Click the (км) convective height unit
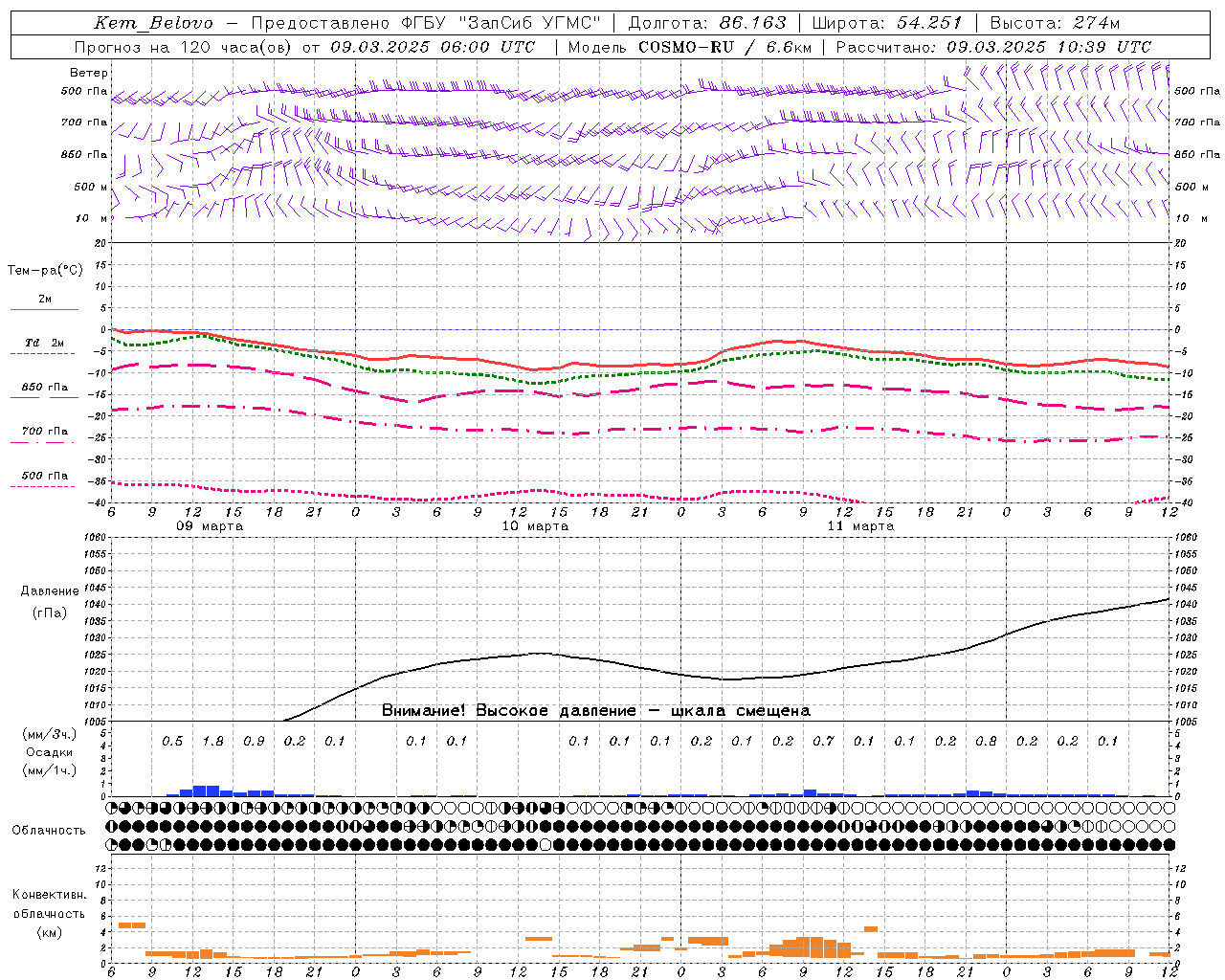Viewport: 1225px width, 980px height. [49, 933]
